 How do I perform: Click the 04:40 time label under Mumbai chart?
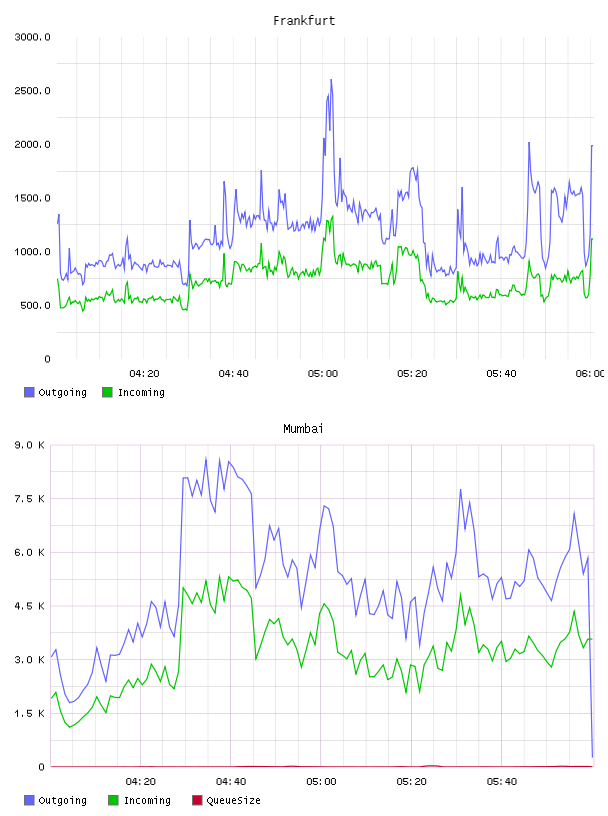[x=231, y=782]
